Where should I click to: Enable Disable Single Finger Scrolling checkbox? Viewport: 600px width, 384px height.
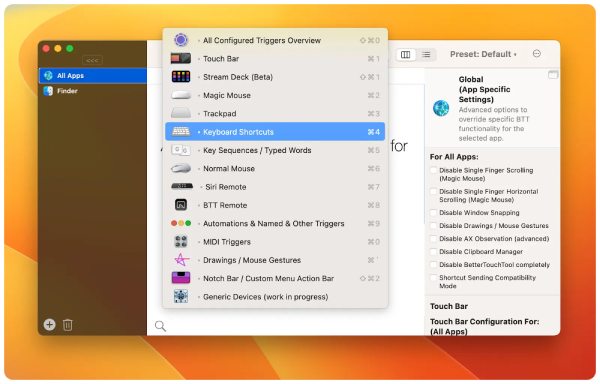click(434, 170)
